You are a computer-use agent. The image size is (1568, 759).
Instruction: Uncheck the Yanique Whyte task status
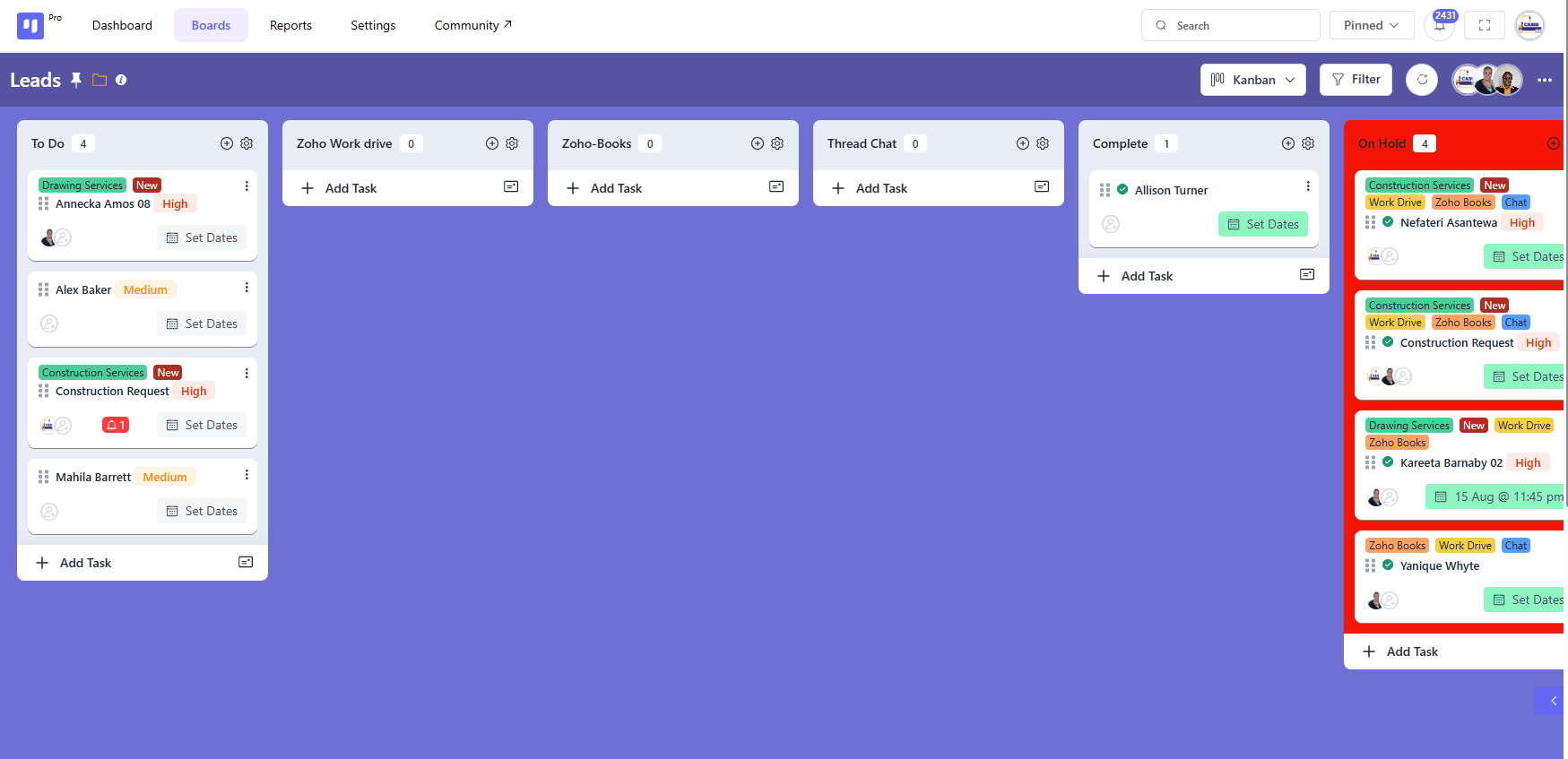point(1388,565)
